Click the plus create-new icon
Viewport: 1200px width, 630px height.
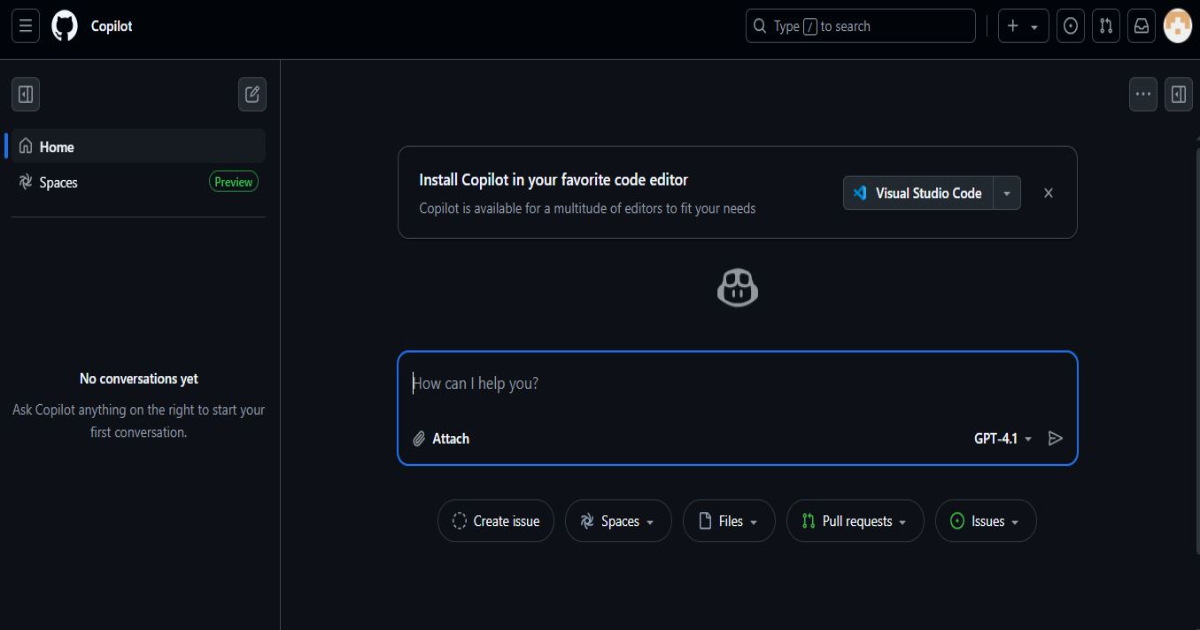1013,26
